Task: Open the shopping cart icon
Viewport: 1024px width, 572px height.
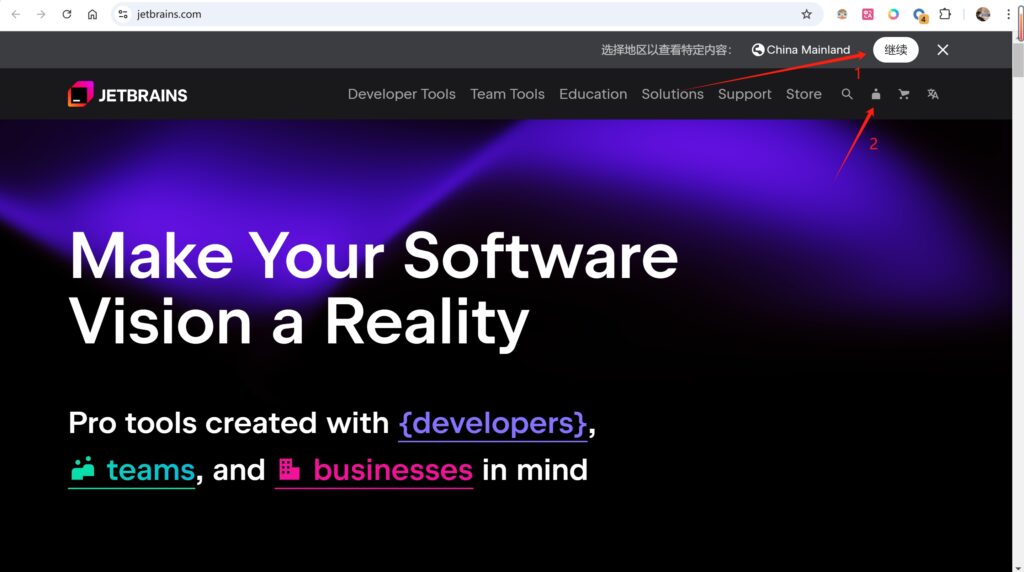Action: [904, 95]
